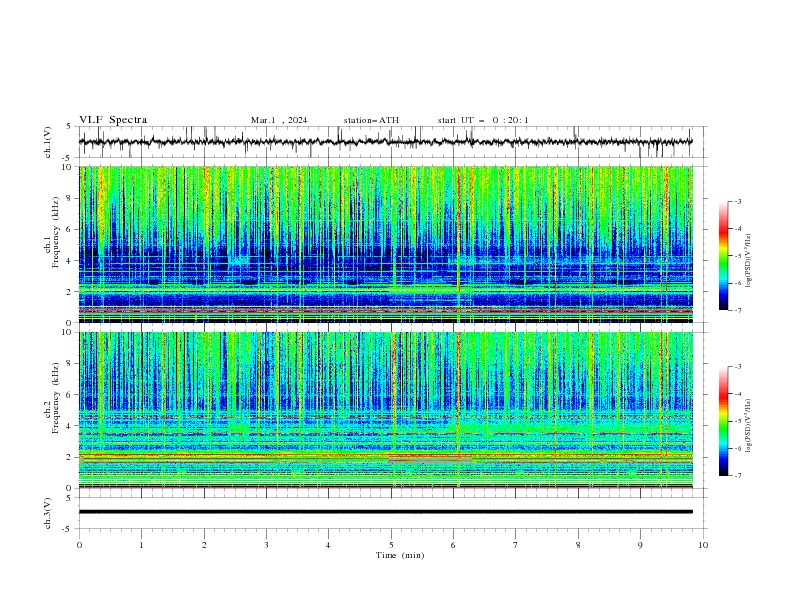Click the ch.1 voltage waveform trace
The width and height of the screenshot is (792, 612).
coord(385,142)
